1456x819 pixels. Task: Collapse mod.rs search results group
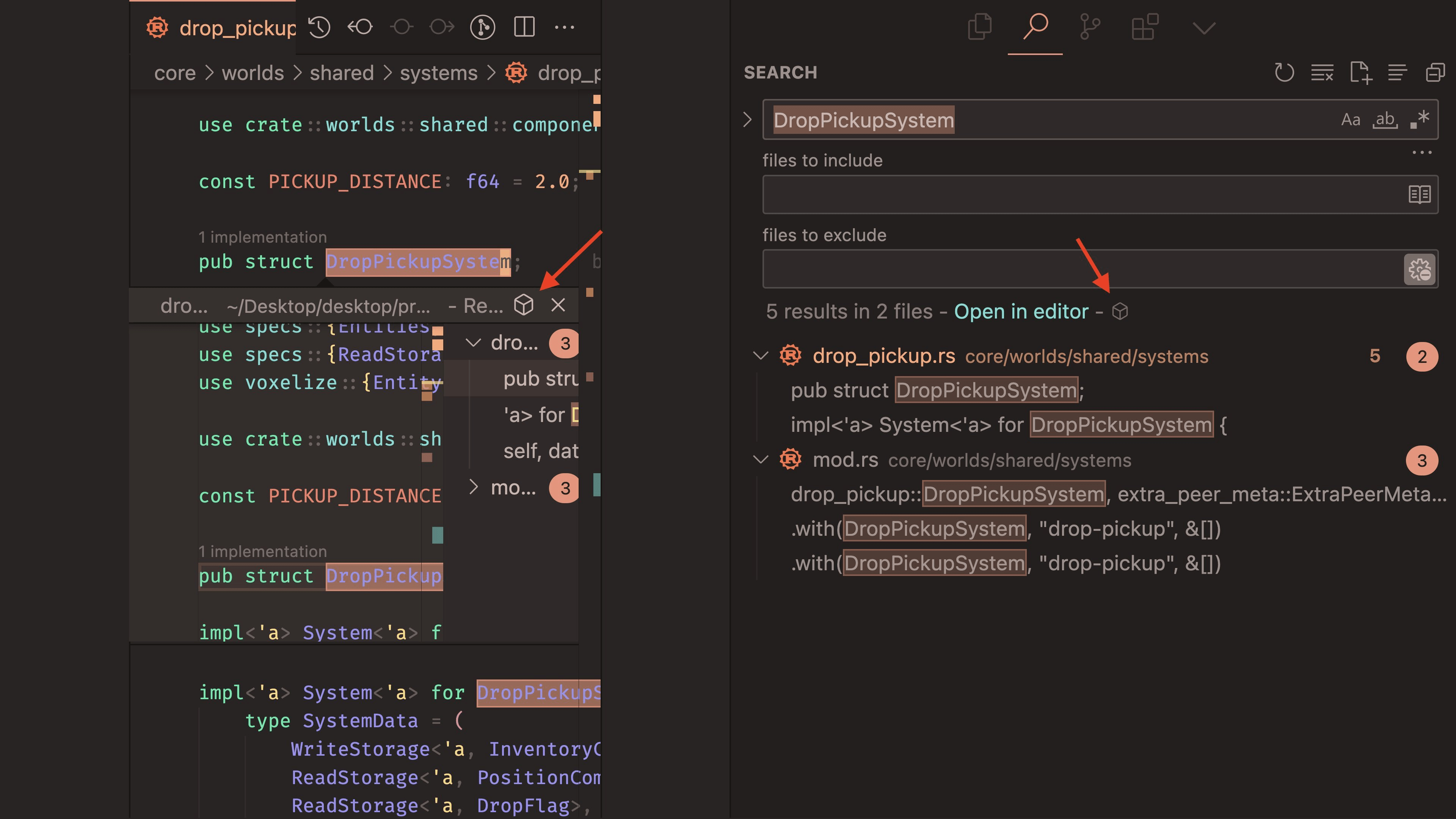click(761, 460)
